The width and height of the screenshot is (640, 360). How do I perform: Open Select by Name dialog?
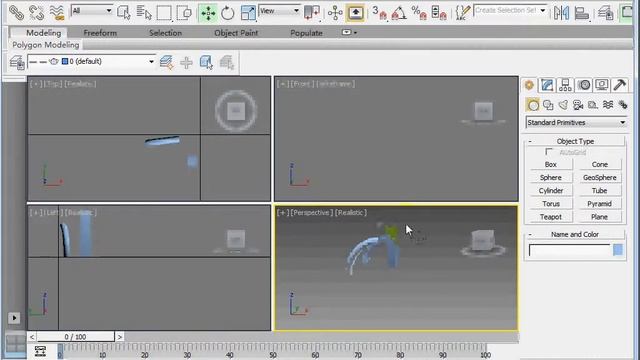[144, 13]
